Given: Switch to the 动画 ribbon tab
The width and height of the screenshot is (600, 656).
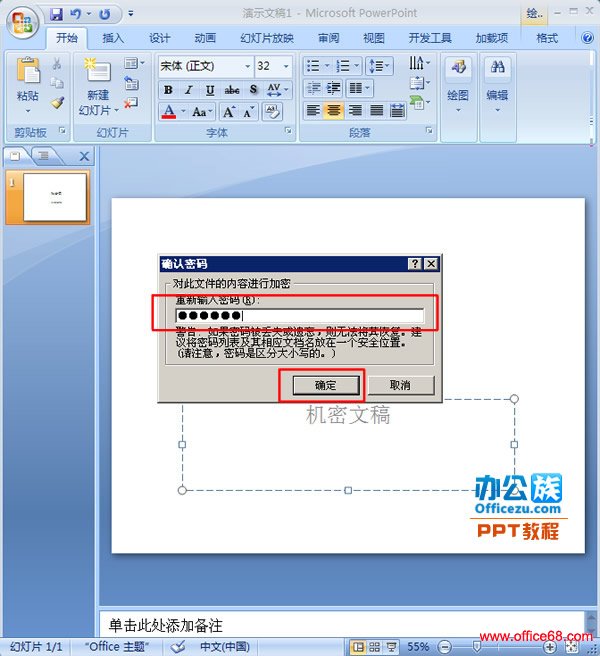Looking at the screenshot, I should [205, 38].
